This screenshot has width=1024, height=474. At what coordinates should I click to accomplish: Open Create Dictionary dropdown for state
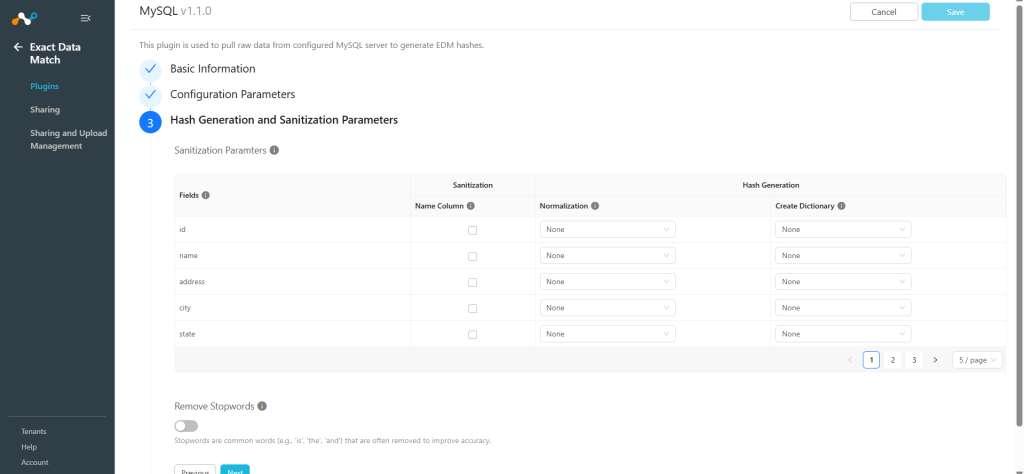tap(843, 334)
